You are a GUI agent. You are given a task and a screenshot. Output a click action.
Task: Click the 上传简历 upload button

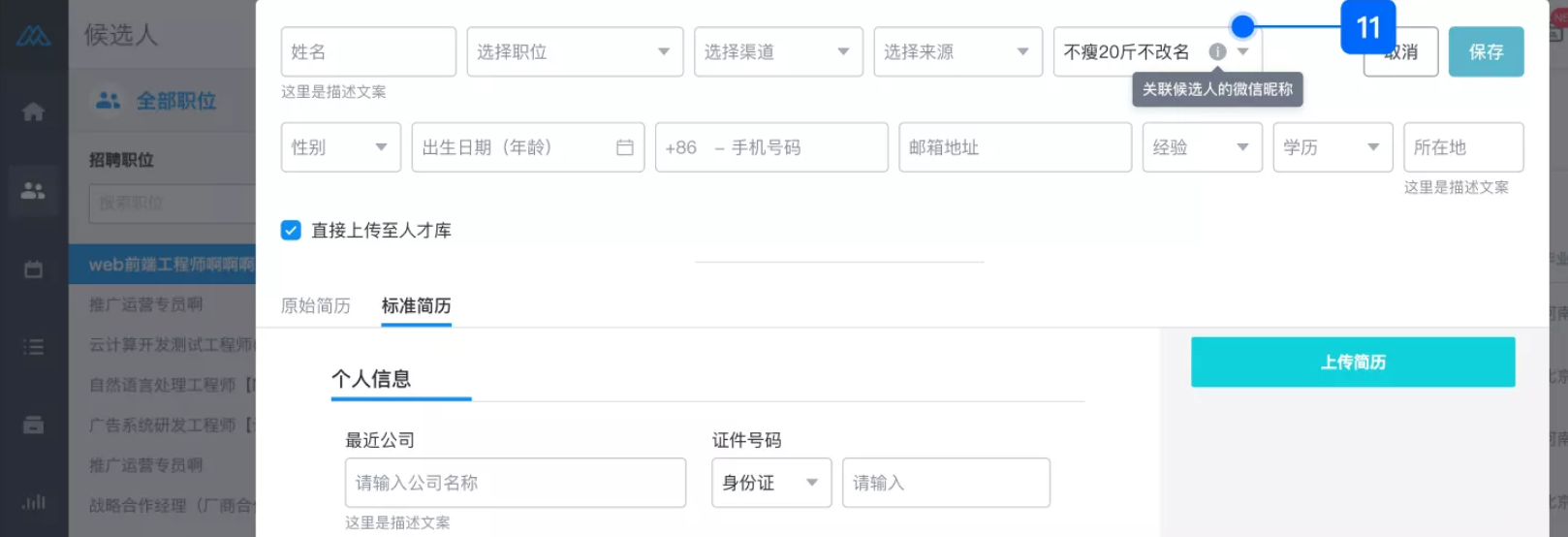click(1353, 362)
